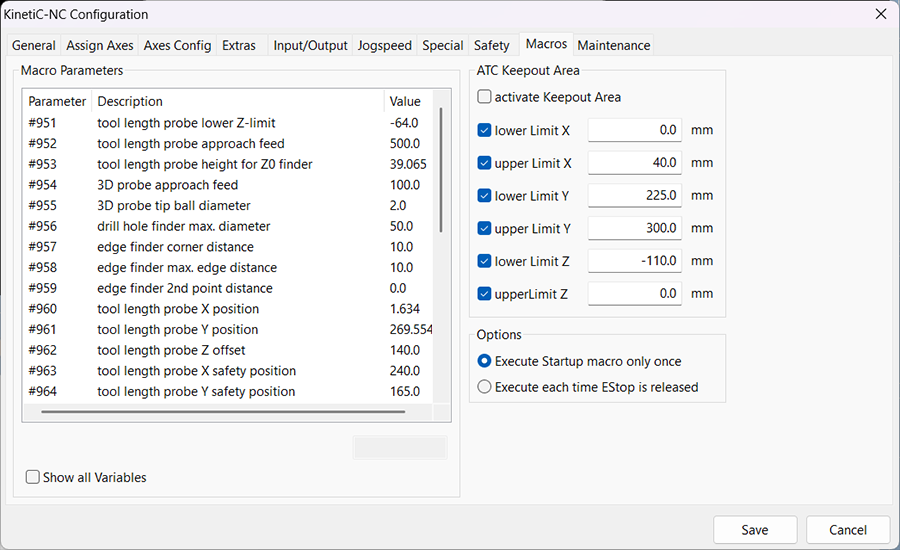Uncheck the lower Limit X checkbox

484,130
